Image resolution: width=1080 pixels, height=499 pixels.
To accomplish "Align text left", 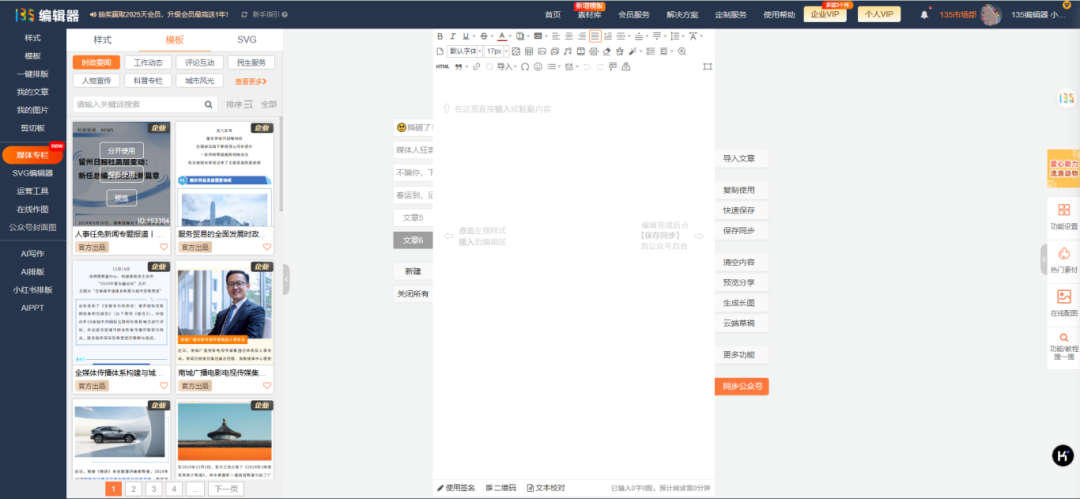I will tap(556, 36).
